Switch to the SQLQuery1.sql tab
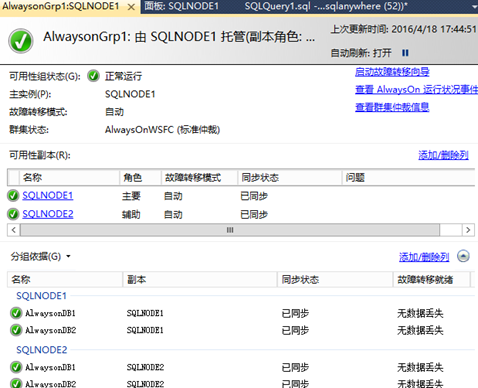 (326, 6)
